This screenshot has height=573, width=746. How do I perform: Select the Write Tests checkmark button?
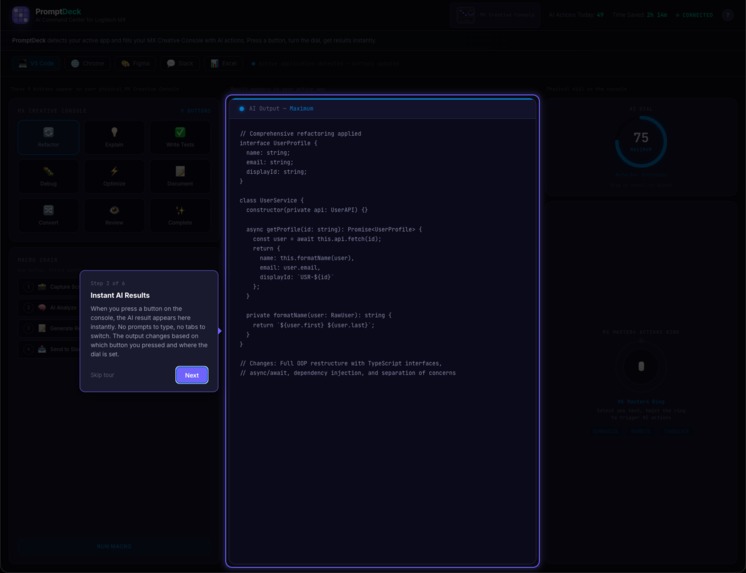click(180, 137)
